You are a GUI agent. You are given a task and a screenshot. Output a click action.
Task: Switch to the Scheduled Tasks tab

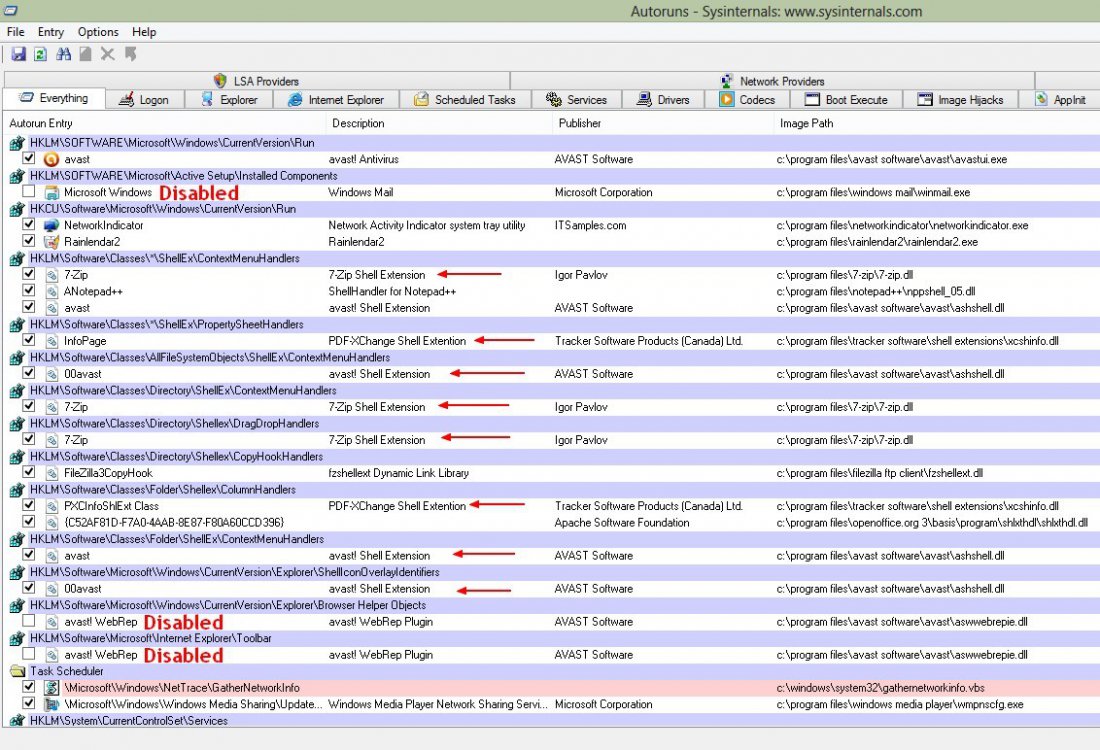pos(465,100)
